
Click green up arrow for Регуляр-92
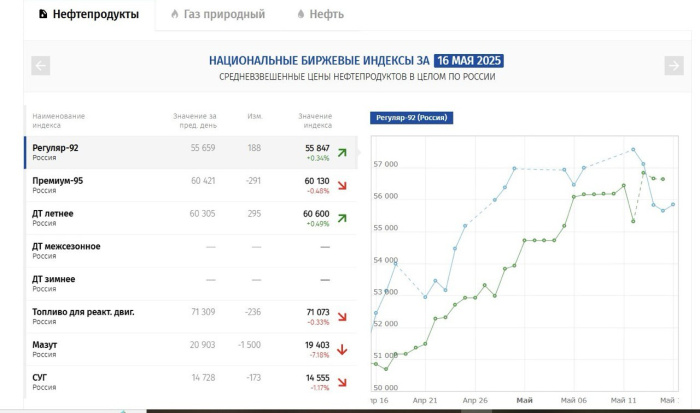pos(342,153)
